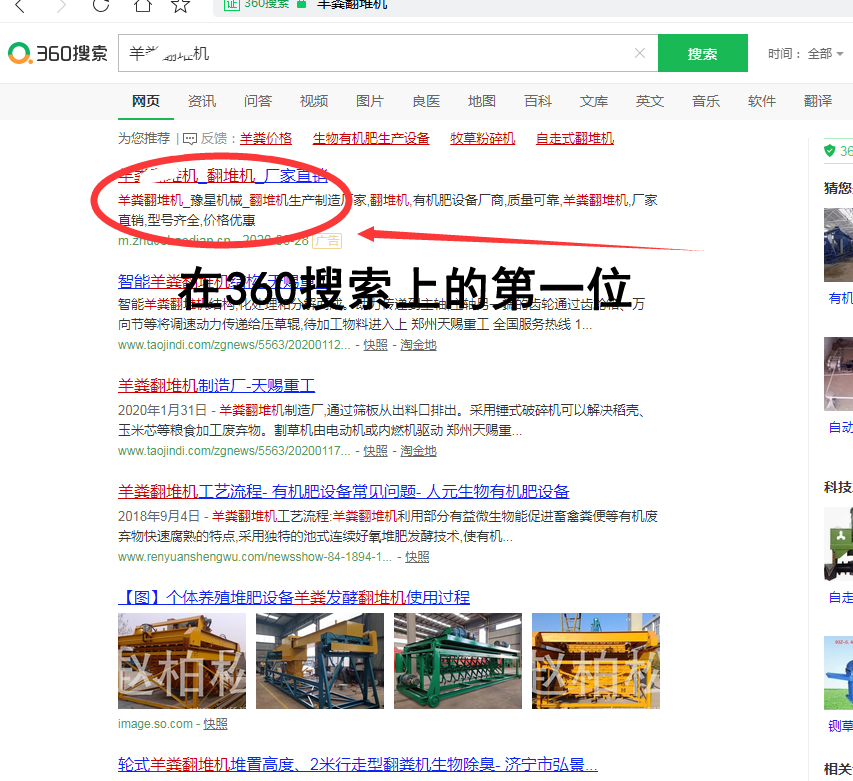Go to browser home page icon
The height and width of the screenshot is (781, 853).
point(143,5)
